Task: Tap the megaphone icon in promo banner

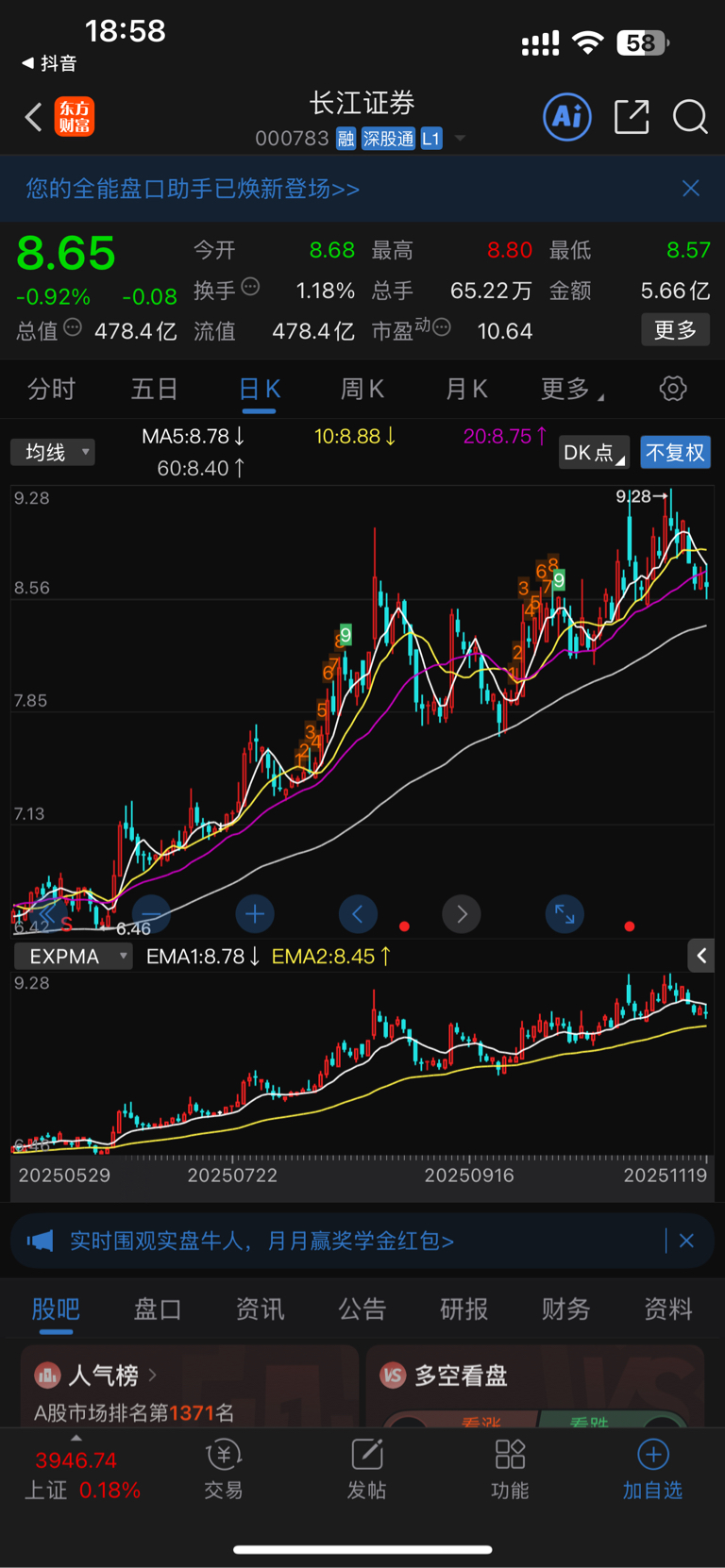Action: tap(40, 1241)
